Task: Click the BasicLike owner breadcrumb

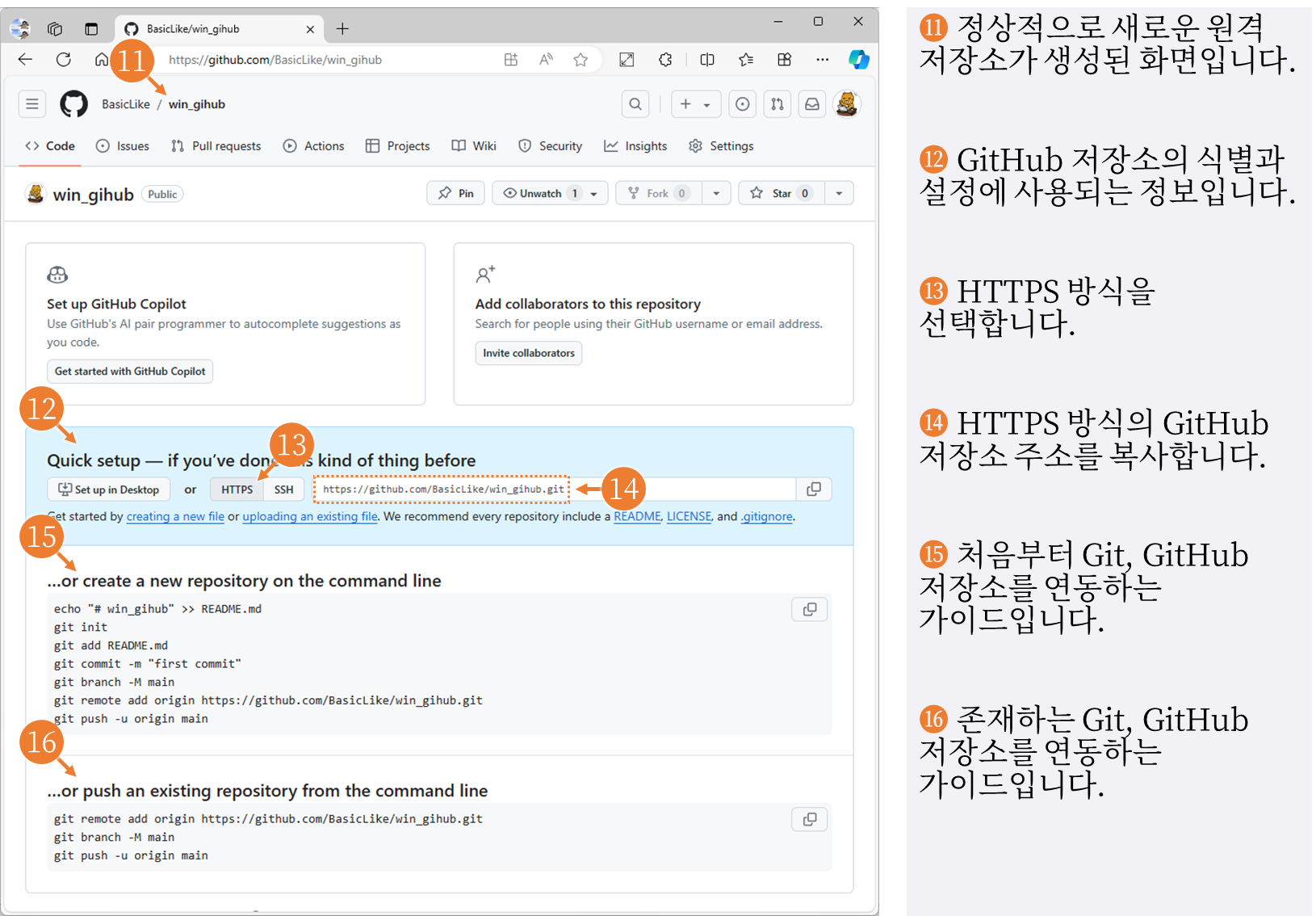Action: [126, 104]
